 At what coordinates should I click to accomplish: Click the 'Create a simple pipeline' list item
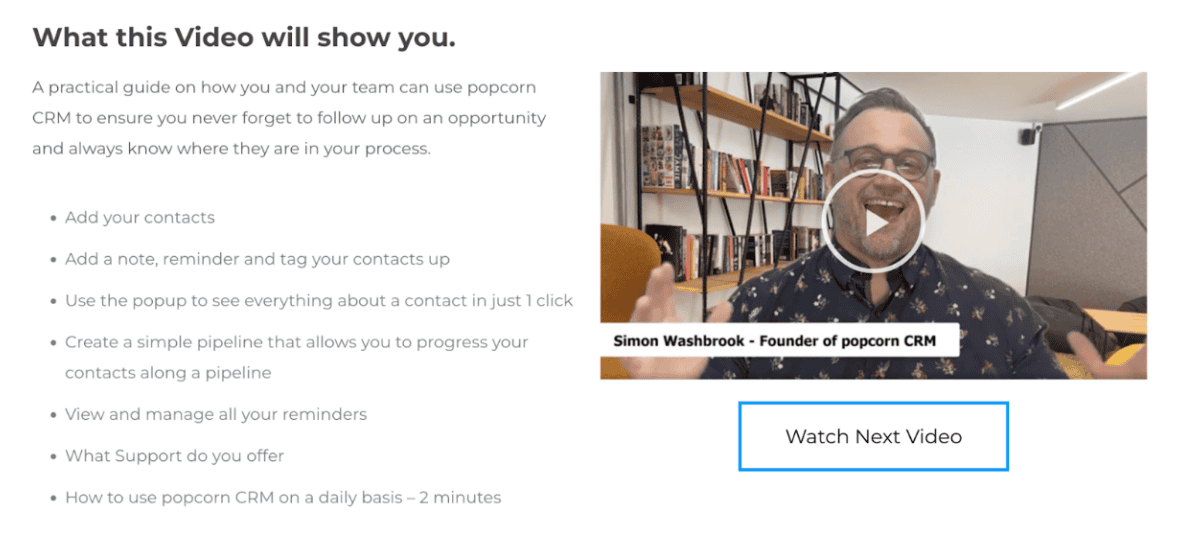[296, 357]
